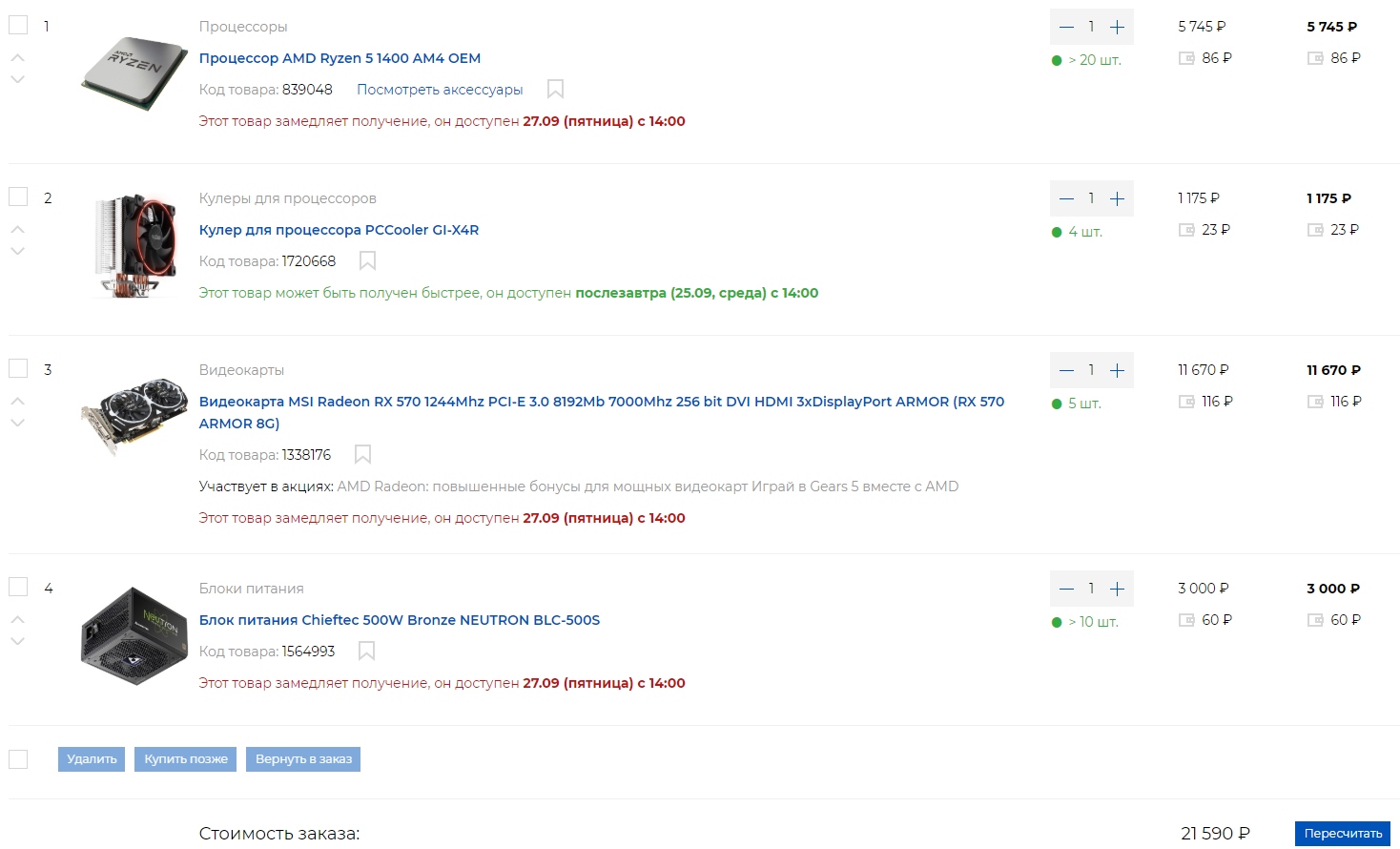The height and width of the screenshot is (849, 1400).
Task: Click the bold 5 745 ₽ total price
Action: click(x=1331, y=27)
